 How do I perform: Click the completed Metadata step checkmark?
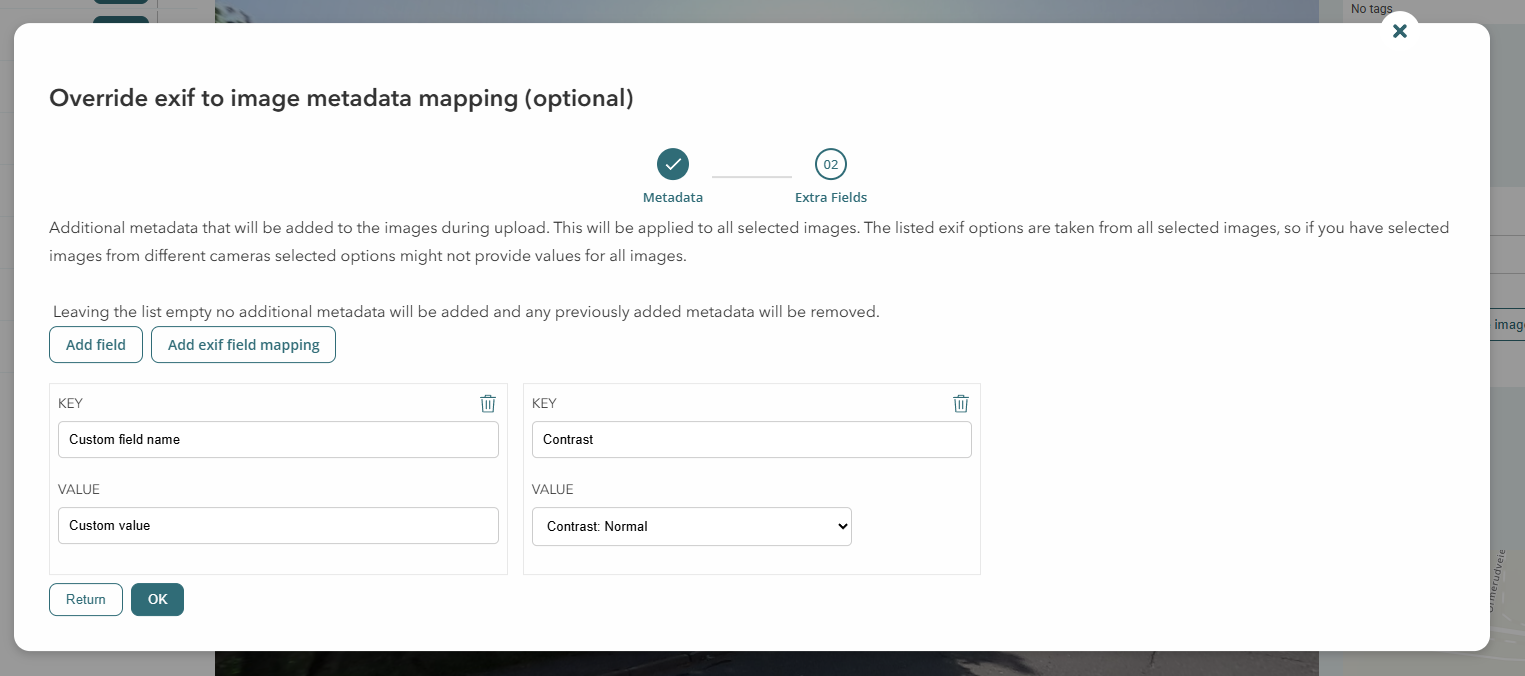pyautogui.click(x=673, y=164)
